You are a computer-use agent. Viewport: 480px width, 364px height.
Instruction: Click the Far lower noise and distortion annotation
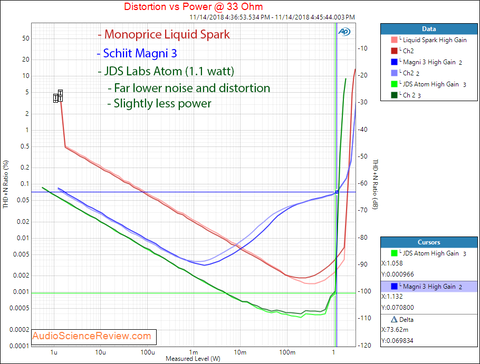click(189, 88)
